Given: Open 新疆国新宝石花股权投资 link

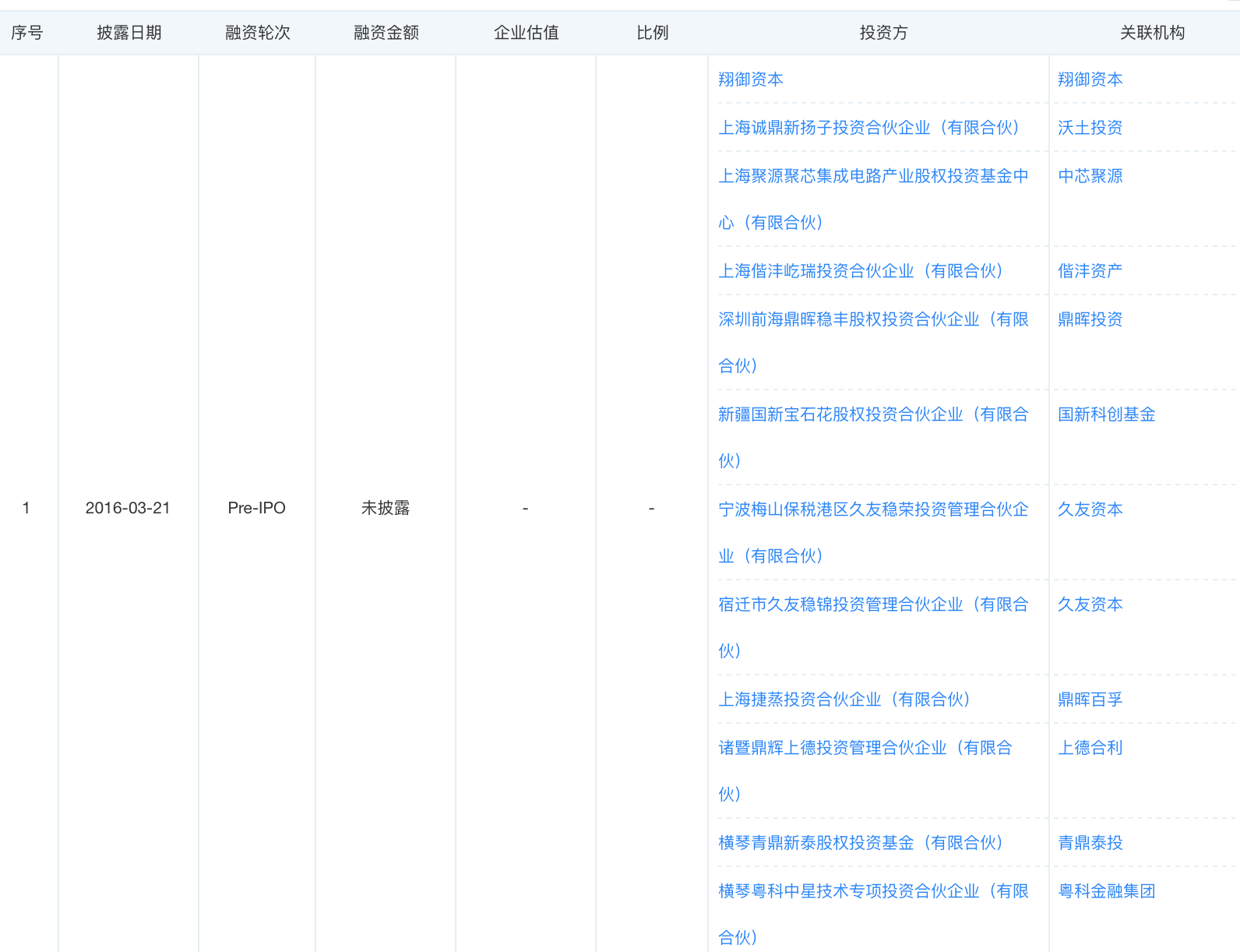Looking at the screenshot, I should point(873,438).
